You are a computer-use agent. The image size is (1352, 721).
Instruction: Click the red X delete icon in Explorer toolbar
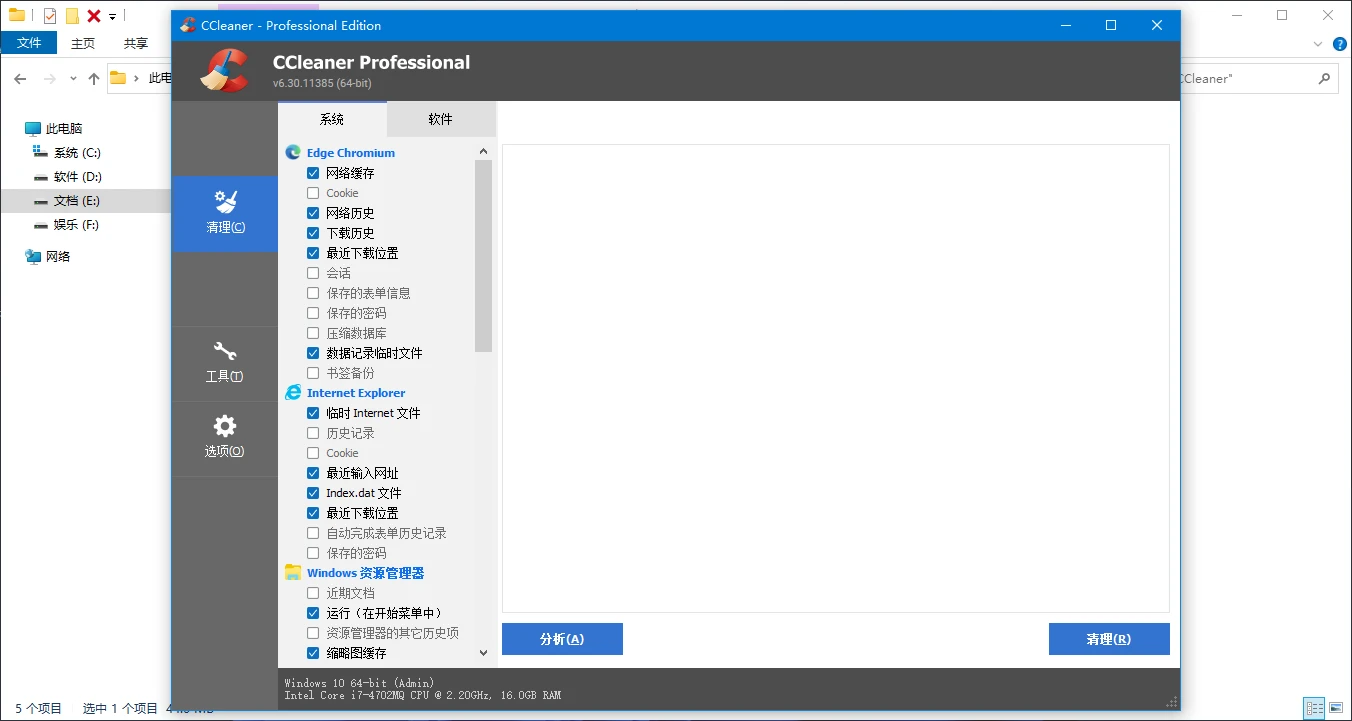pos(94,16)
